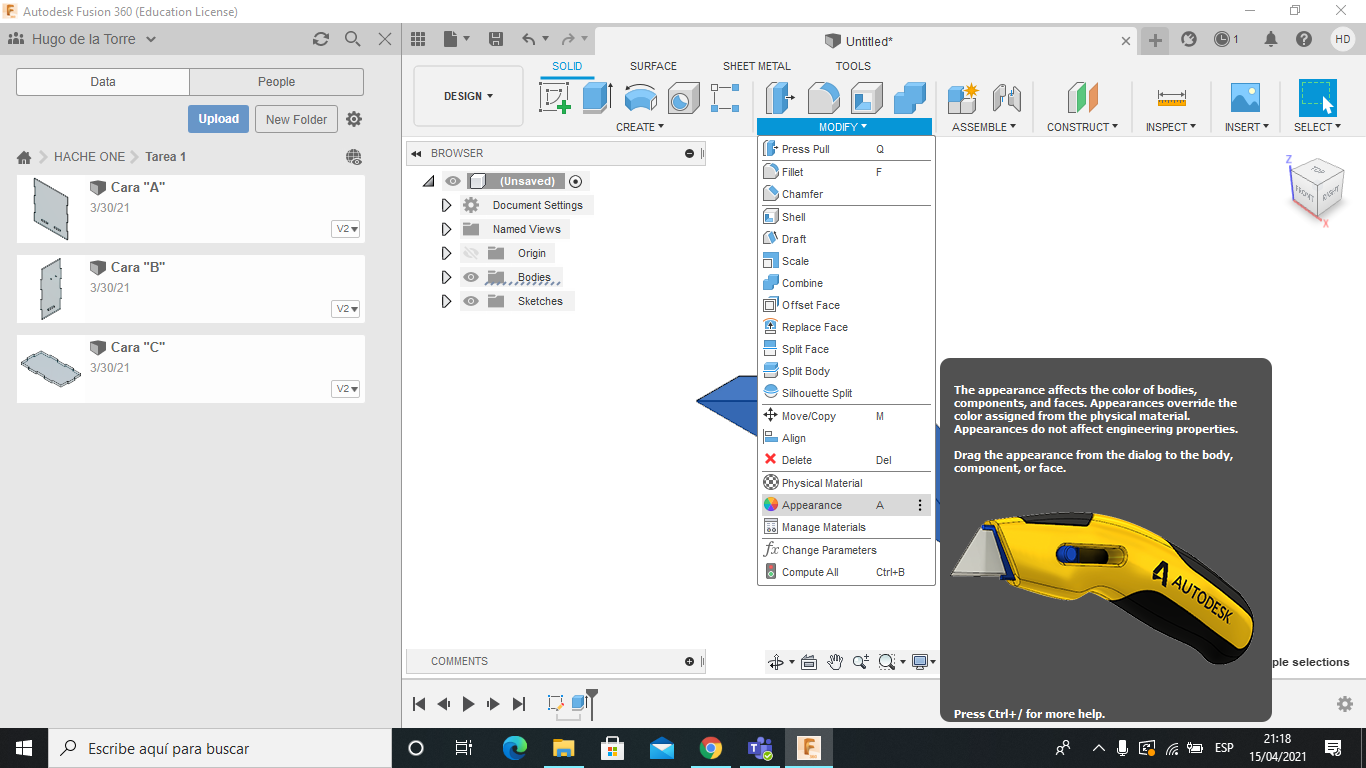Viewport: 1366px width, 768px height.
Task: Select the Revolve tool icon
Action: pos(641,98)
